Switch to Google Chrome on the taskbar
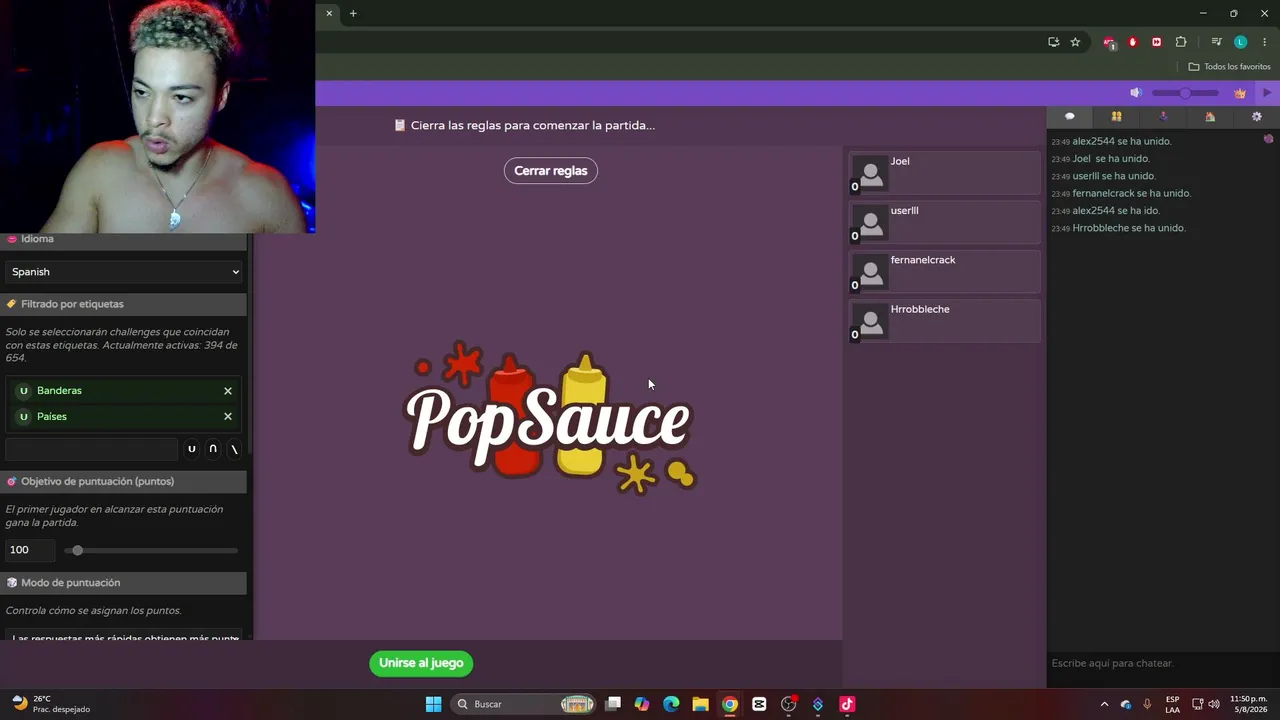This screenshot has height=720, width=1280. (x=730, y=704)
